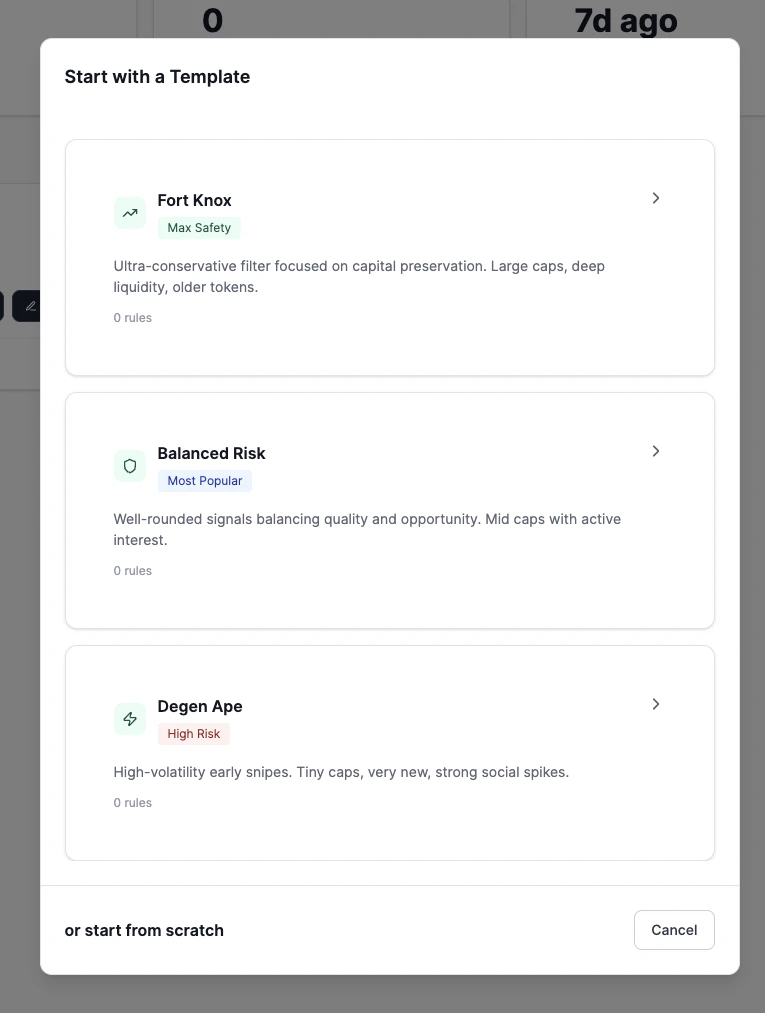Click '0 rules' under Fort Knox
The width and height of the screenshot is (765, 1013).
pyautogui.click(x=133, y=317)
